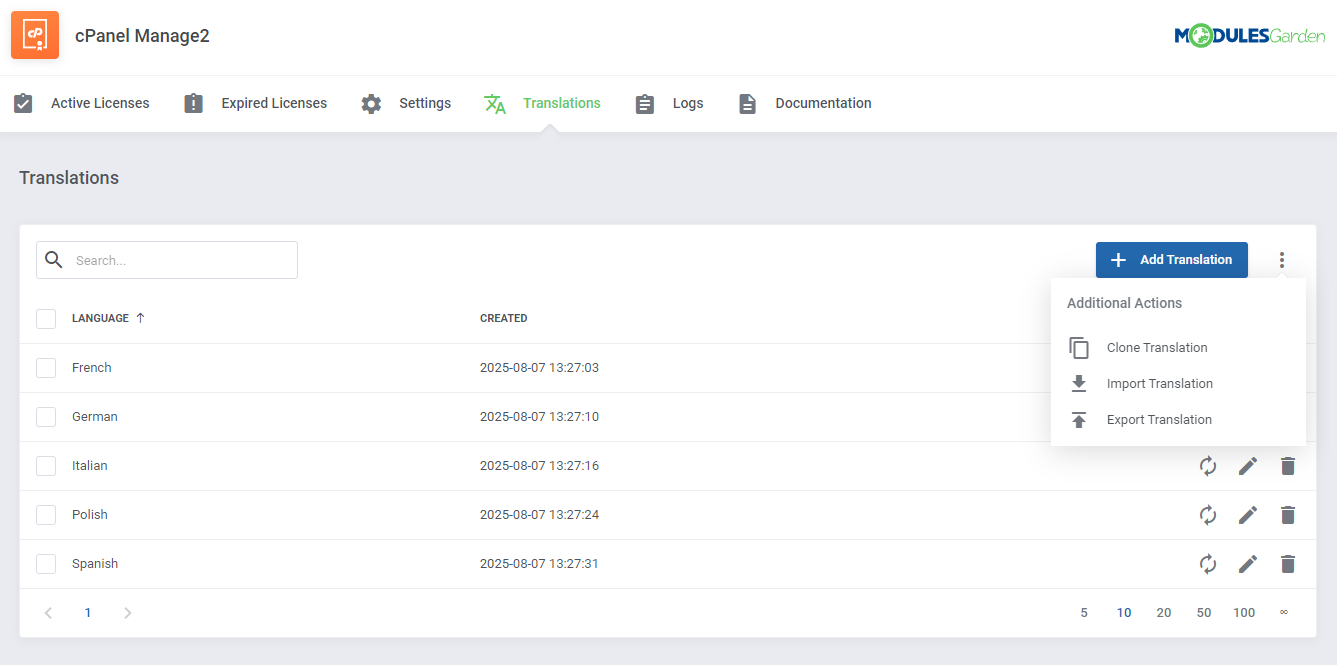The image size is (1337, 665).
Task: Resync the Spanish translation
Action: [x=1208, y=563]
